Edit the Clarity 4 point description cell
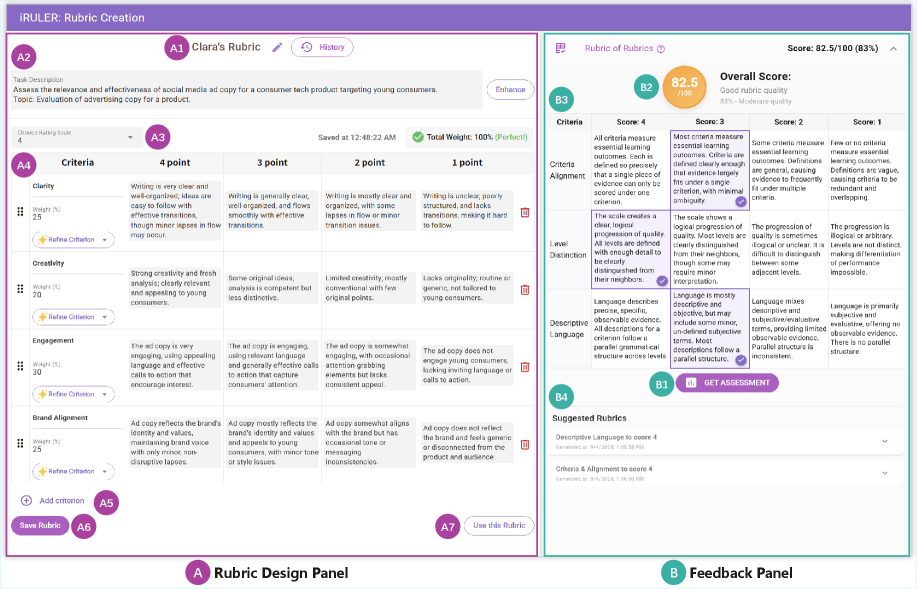This screenshot has width=917, height=589. (175, 211)
